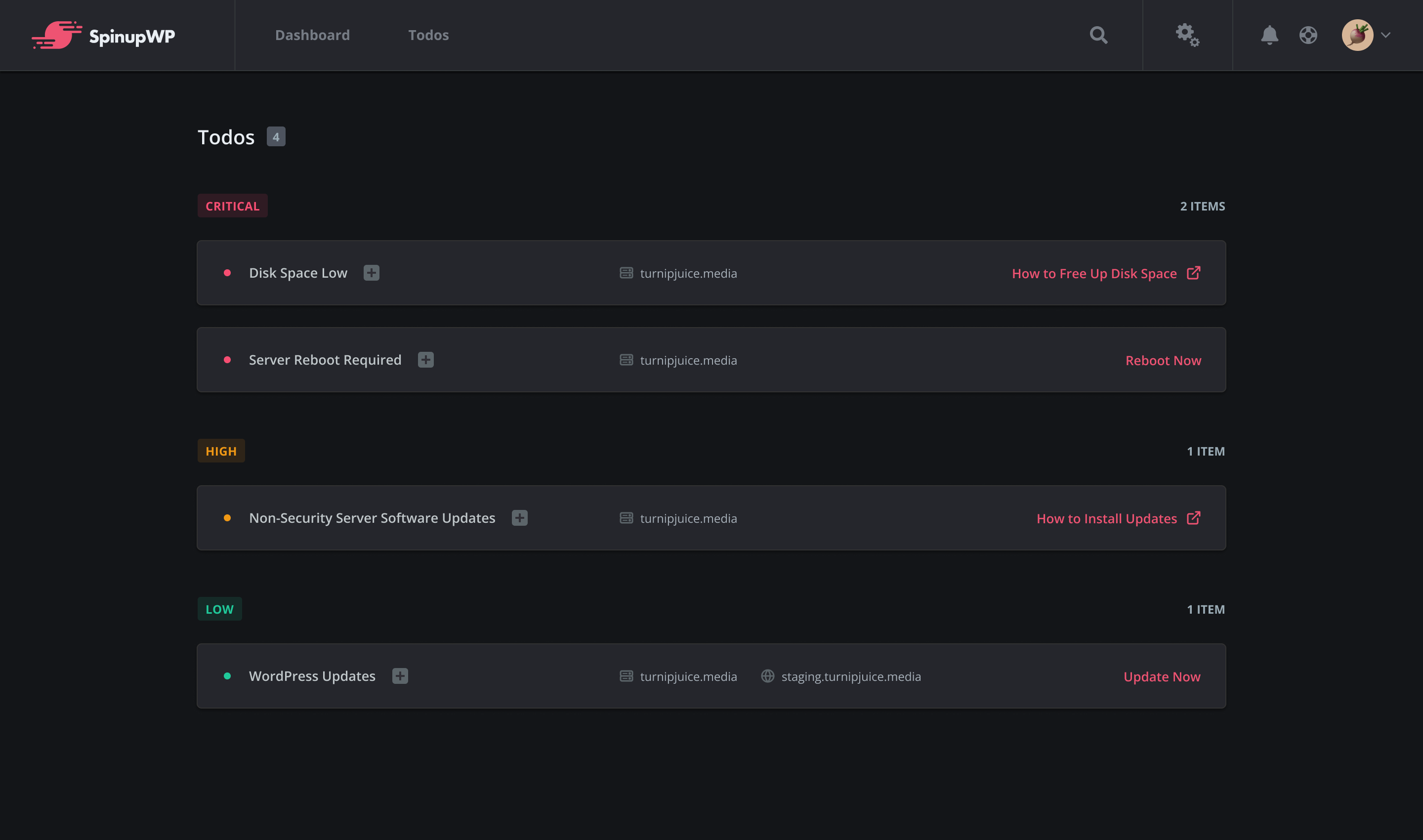Expand the Disk Space Low details
The height and width of the screenshot is (840, 1423).
(372, 273)
